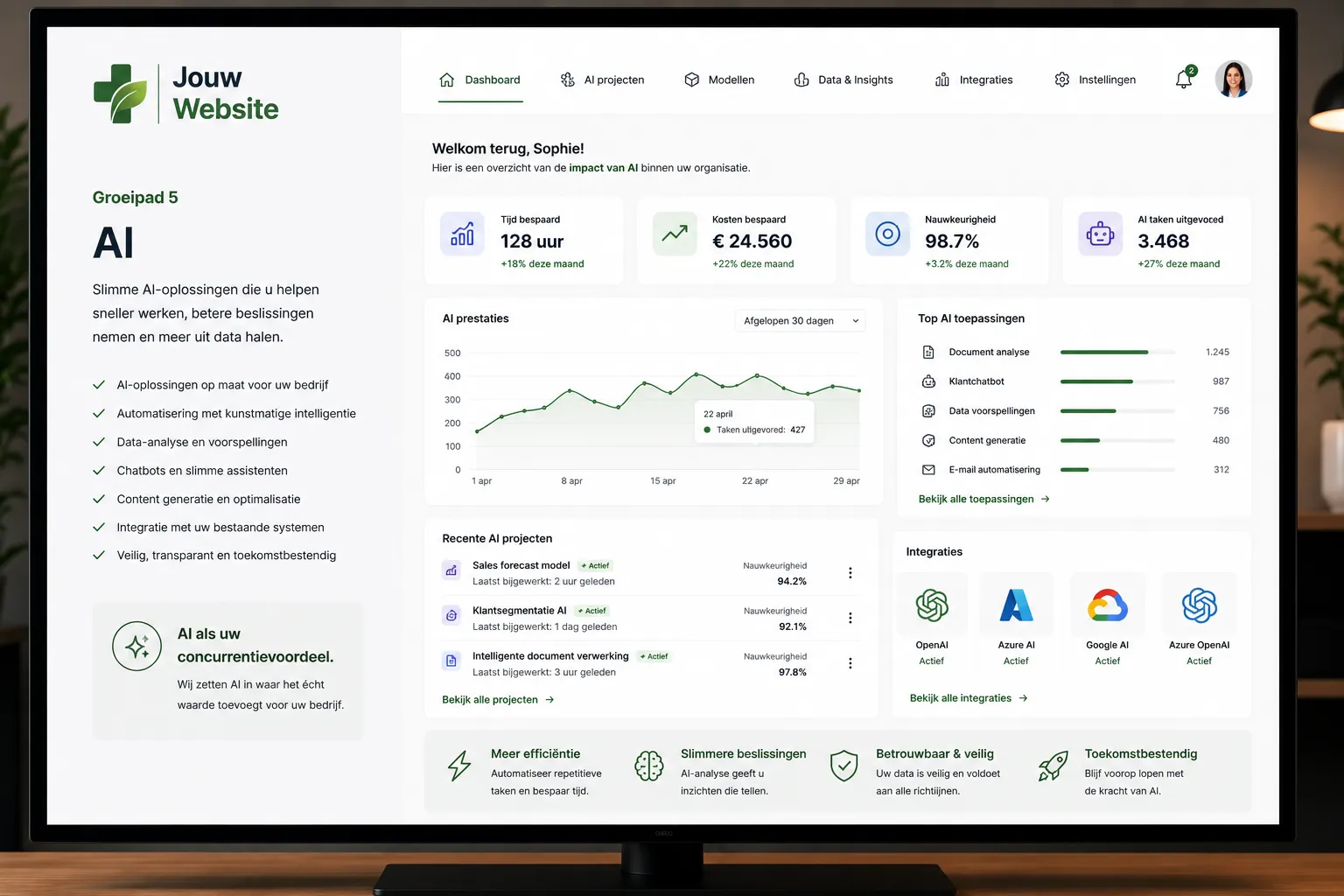Open options menu for Klantsegmentatie AI
Viewport: 1344px width, 896px height.
[x=850, y=619]
